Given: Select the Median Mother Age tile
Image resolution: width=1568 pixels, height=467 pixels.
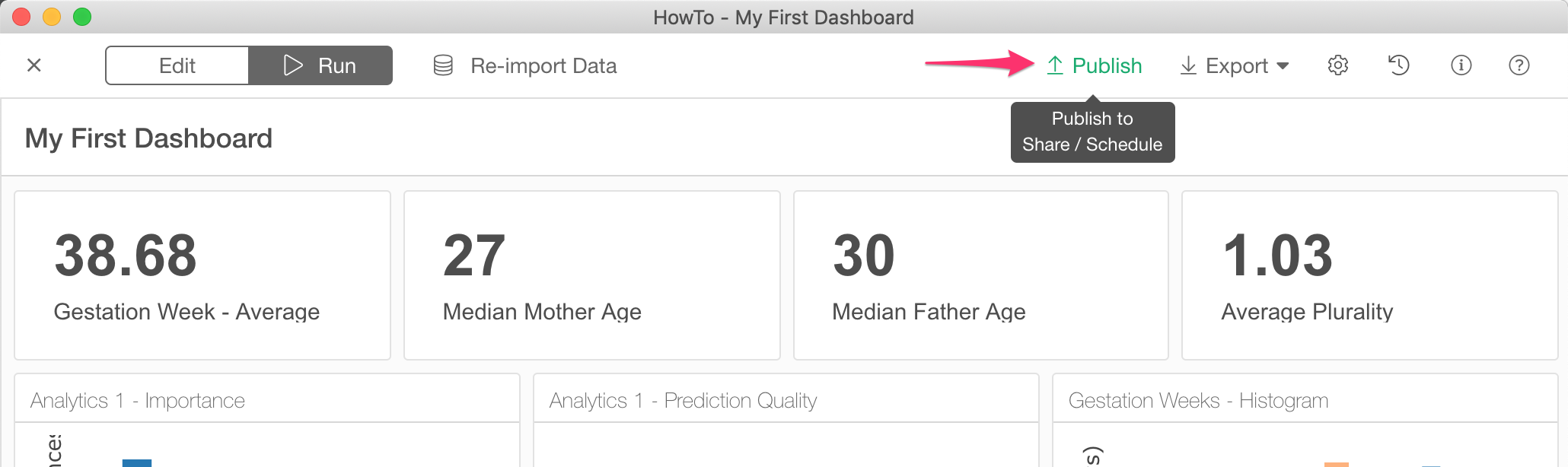Looking at the screenshot, I should tap(592, 275).
